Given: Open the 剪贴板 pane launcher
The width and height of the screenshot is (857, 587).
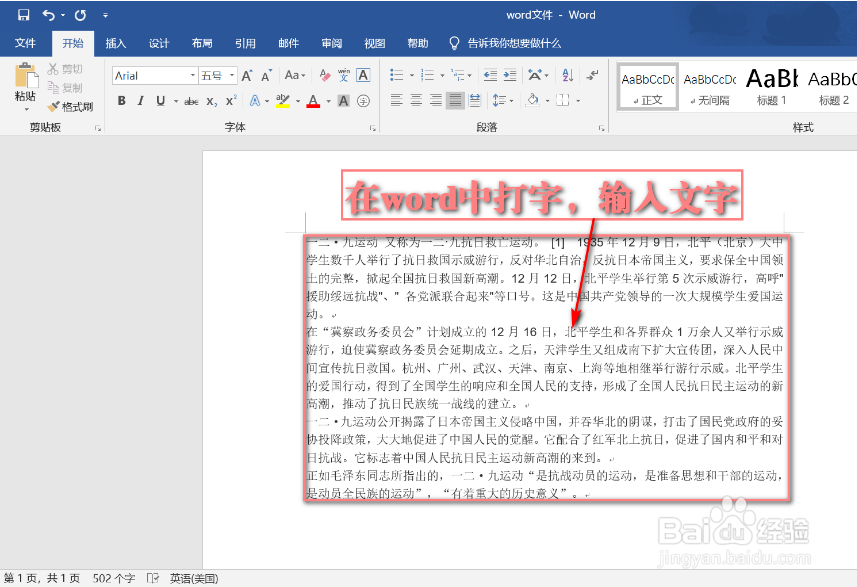Looking at the screenshot, I should (x=98, y=128).
